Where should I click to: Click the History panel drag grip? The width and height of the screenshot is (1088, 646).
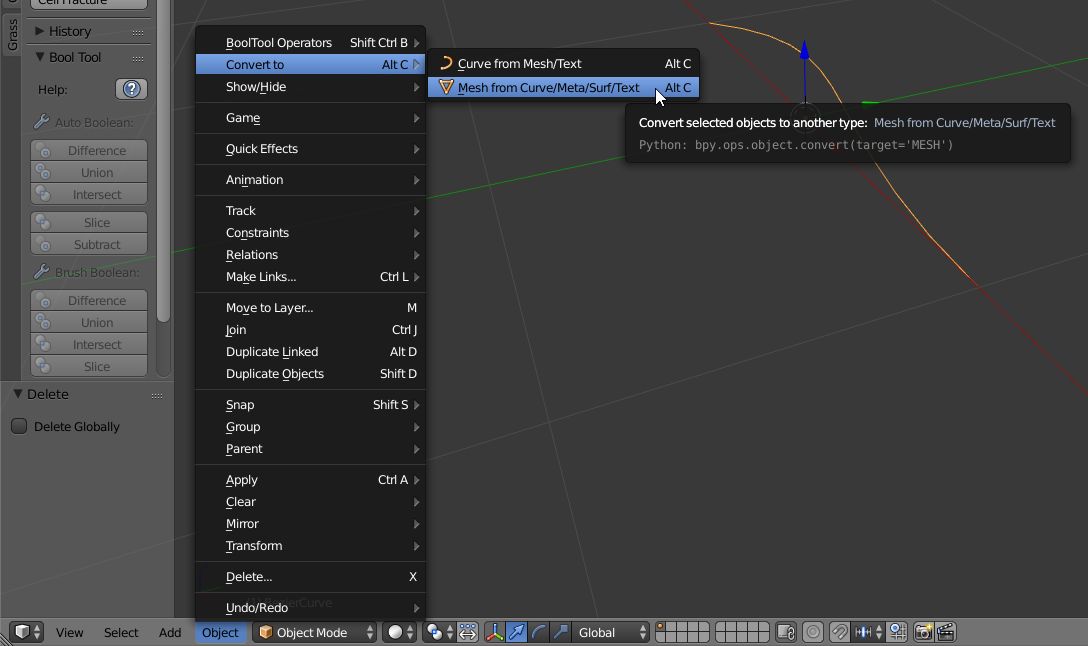tap(138, 32)
